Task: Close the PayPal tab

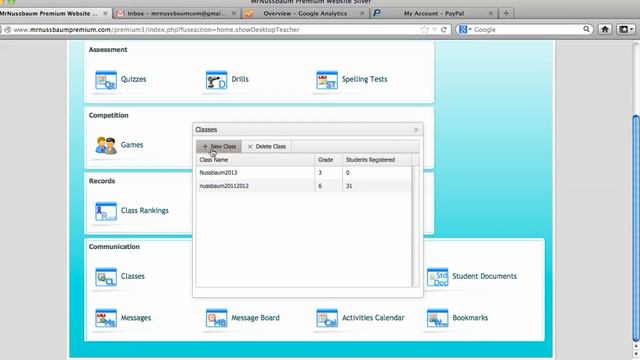Action: coord(491,13)
